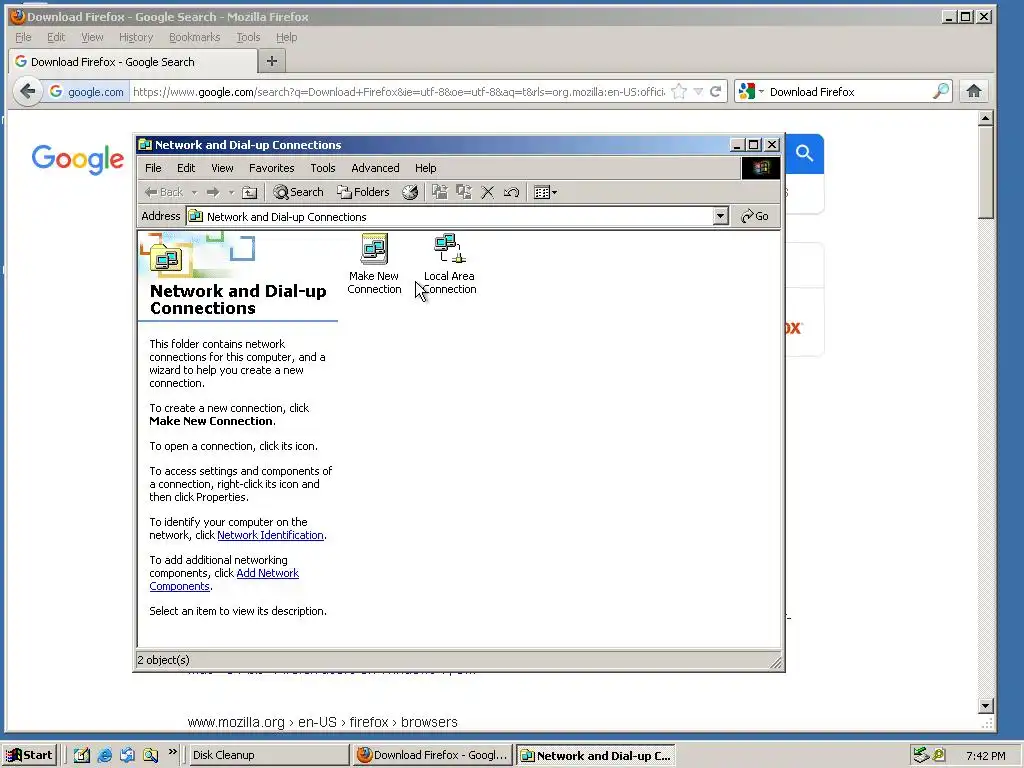Viewport: 1024px width, 768px height.
Task: Open the URL history dropdown arrow in Firefox
Action: (698, 91)
